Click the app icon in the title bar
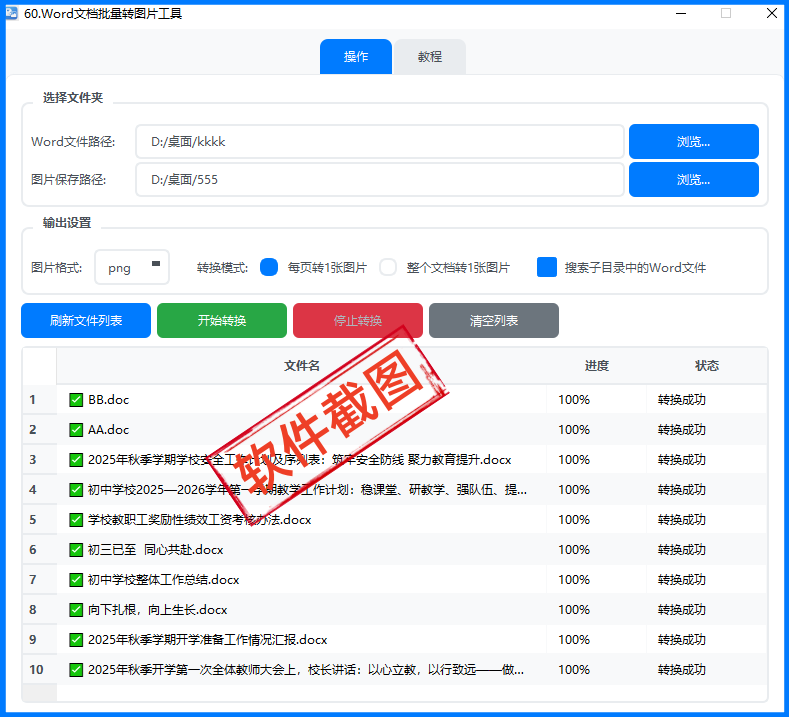 pos(12,14)
